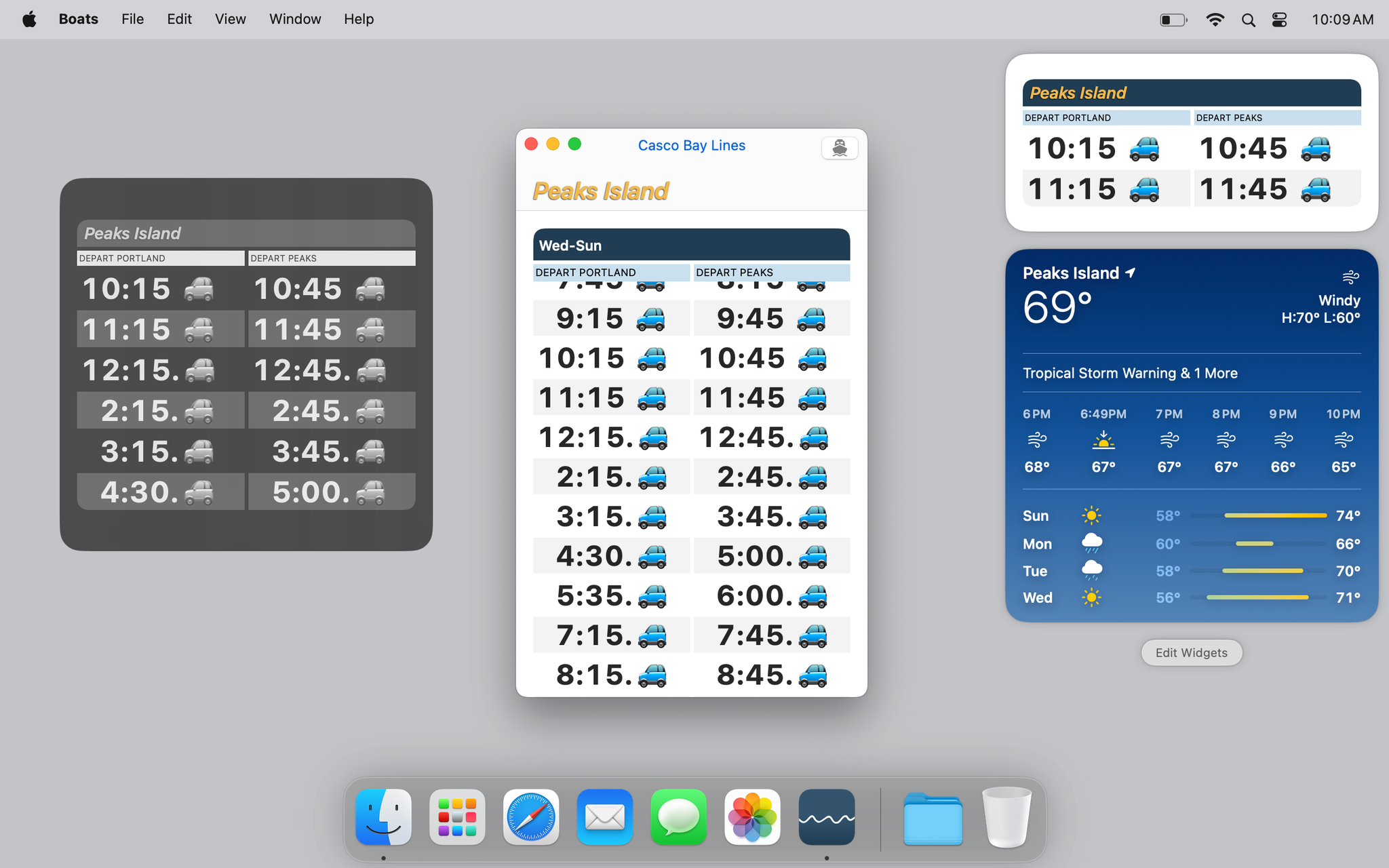Open the Apple menu

click(29, 19)
